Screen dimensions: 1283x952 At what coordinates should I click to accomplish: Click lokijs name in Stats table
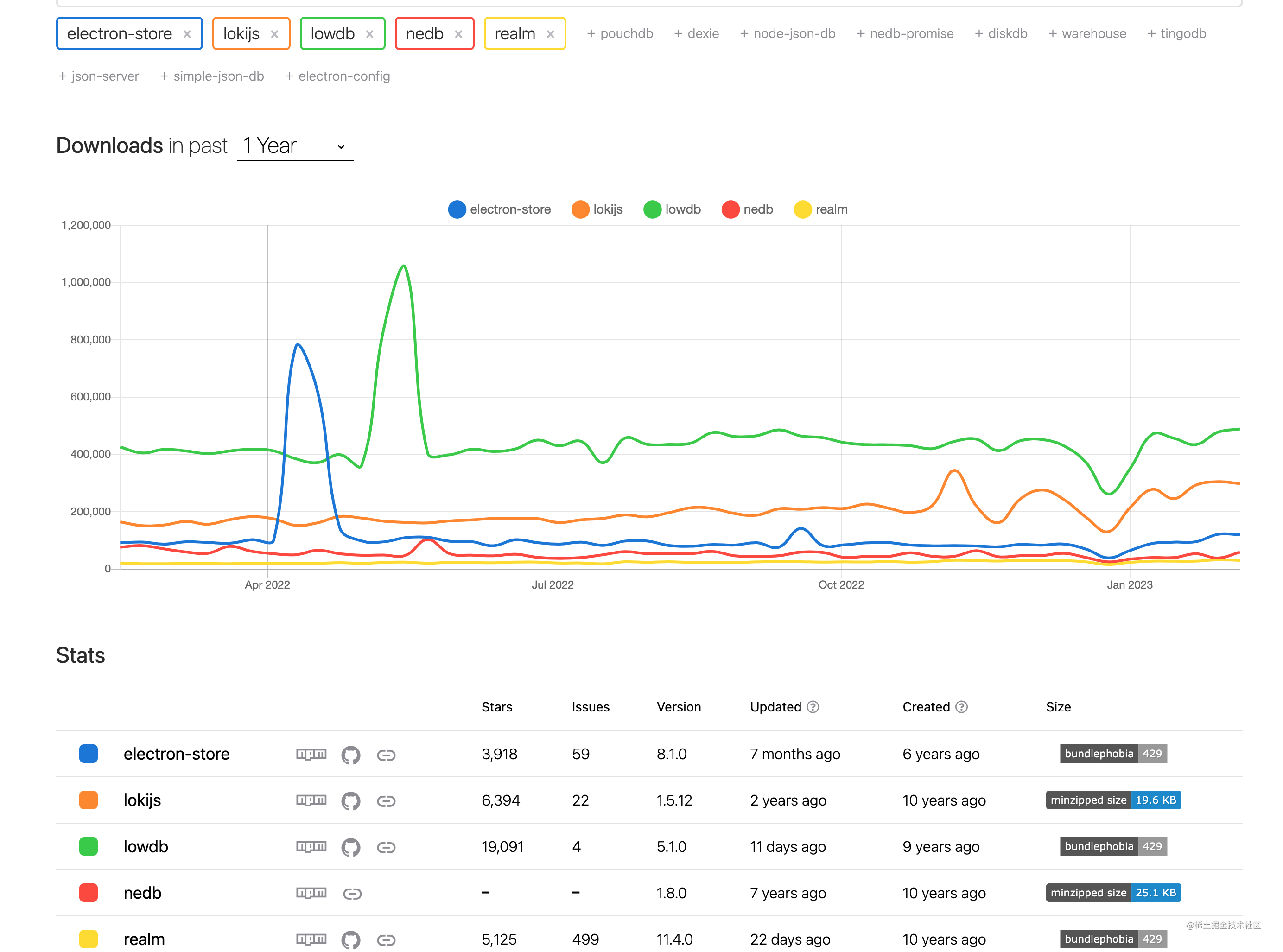point(142,800)
